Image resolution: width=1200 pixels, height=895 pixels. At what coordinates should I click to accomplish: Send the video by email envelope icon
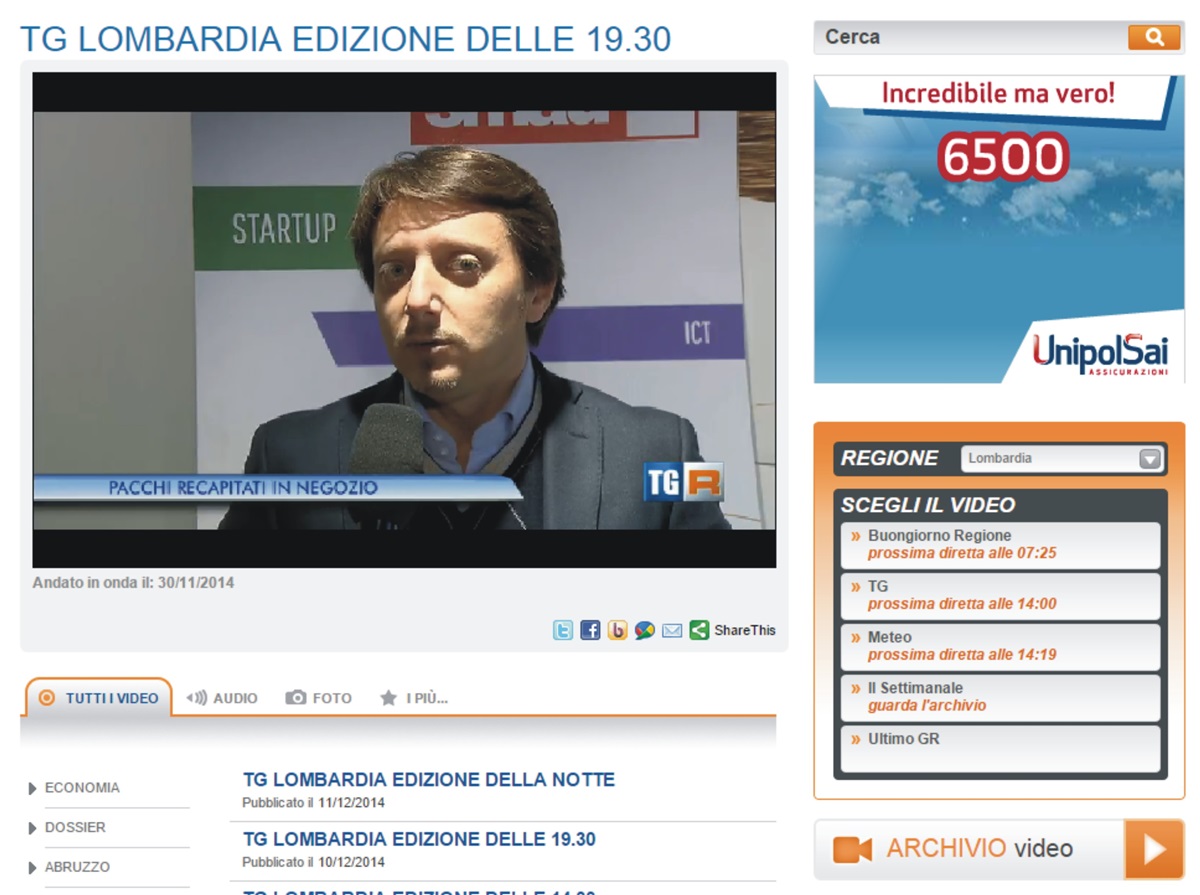coord(672,630)
